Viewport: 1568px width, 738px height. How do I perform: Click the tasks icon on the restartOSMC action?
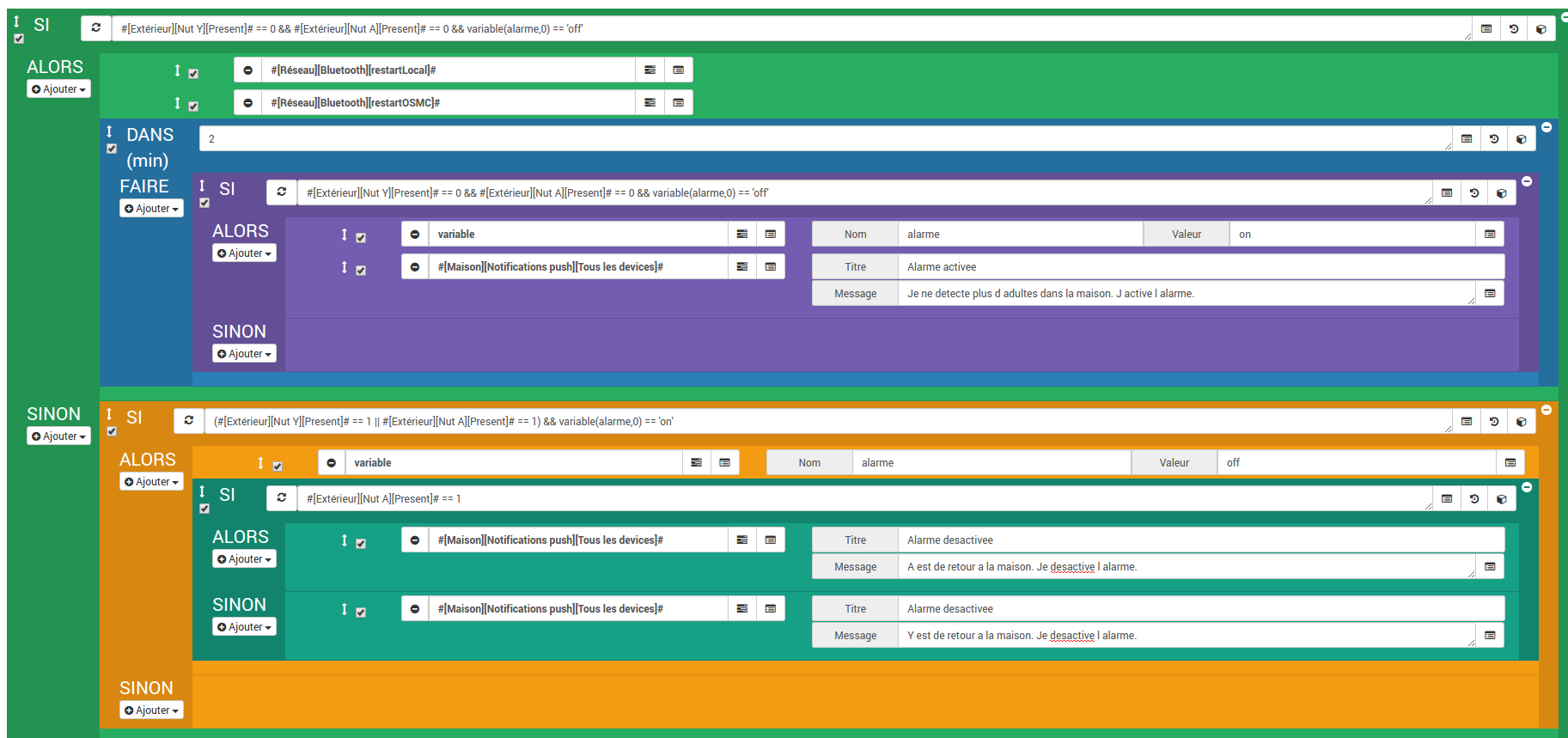click(650, 102)
